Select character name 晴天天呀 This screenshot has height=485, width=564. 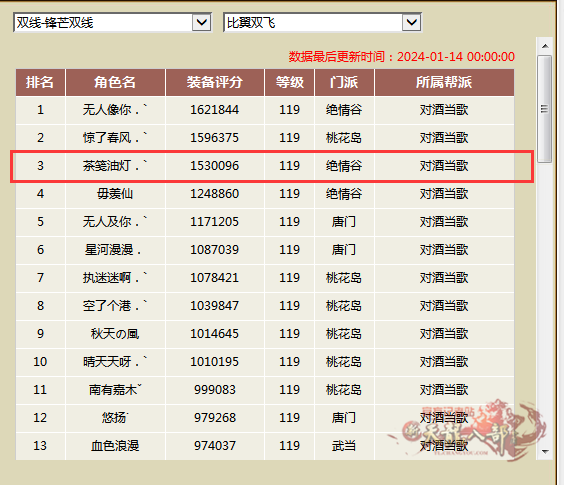115,362
